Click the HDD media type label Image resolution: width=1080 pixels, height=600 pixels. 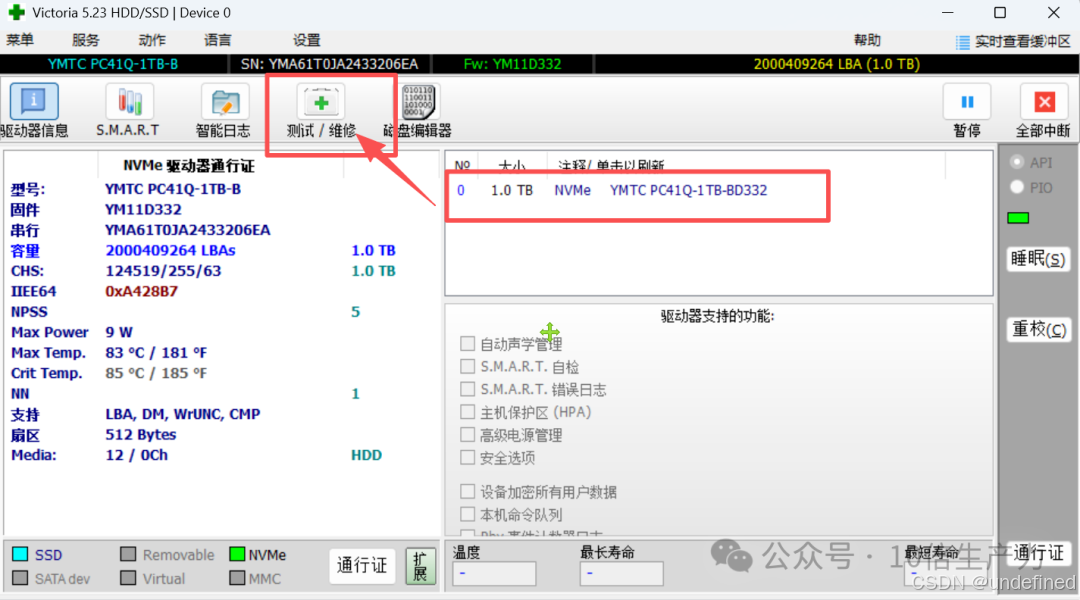[366, 455]
